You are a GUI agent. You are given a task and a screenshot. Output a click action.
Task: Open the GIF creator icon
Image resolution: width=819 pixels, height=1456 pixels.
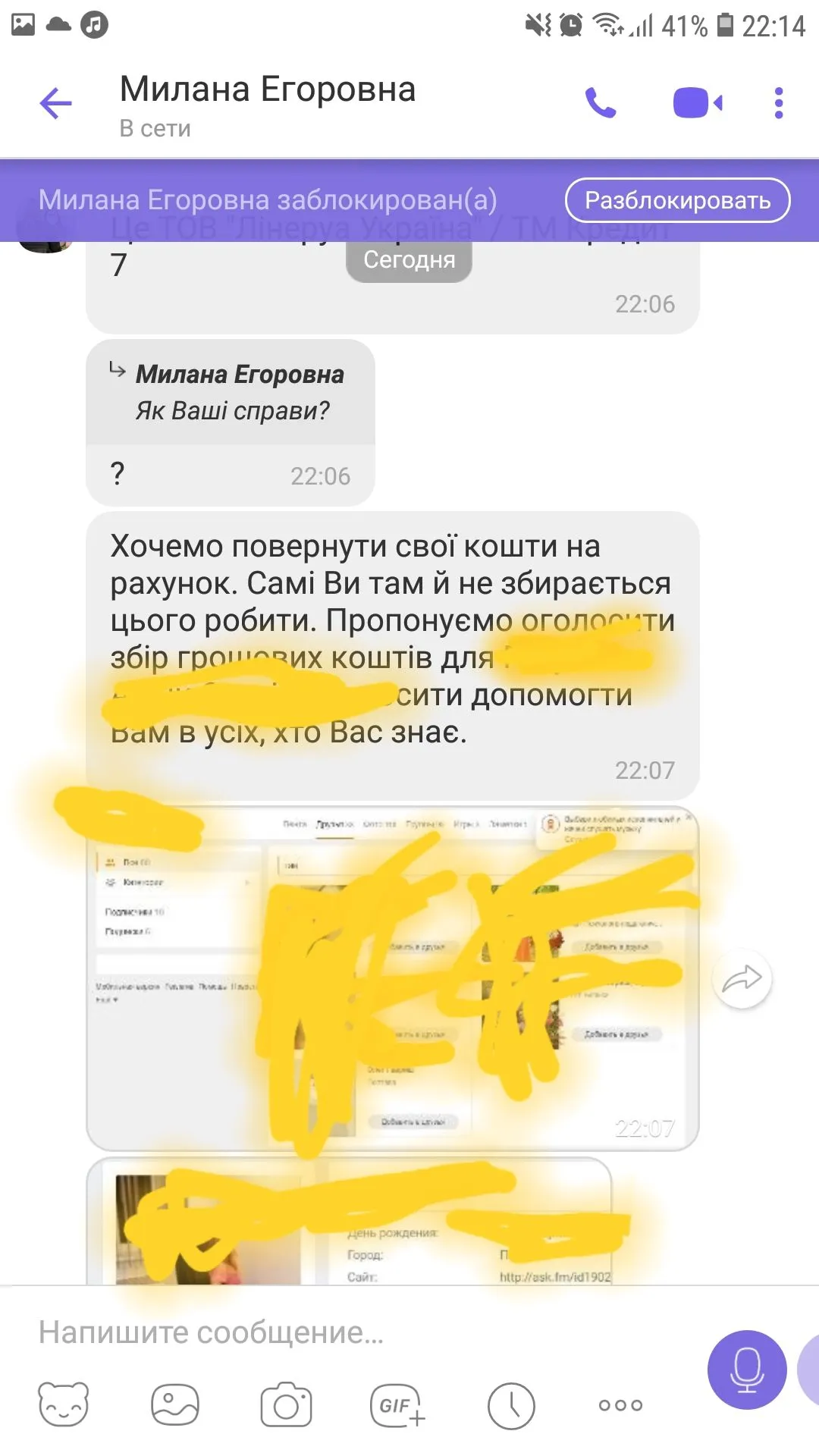click(x=397, y=1405)
